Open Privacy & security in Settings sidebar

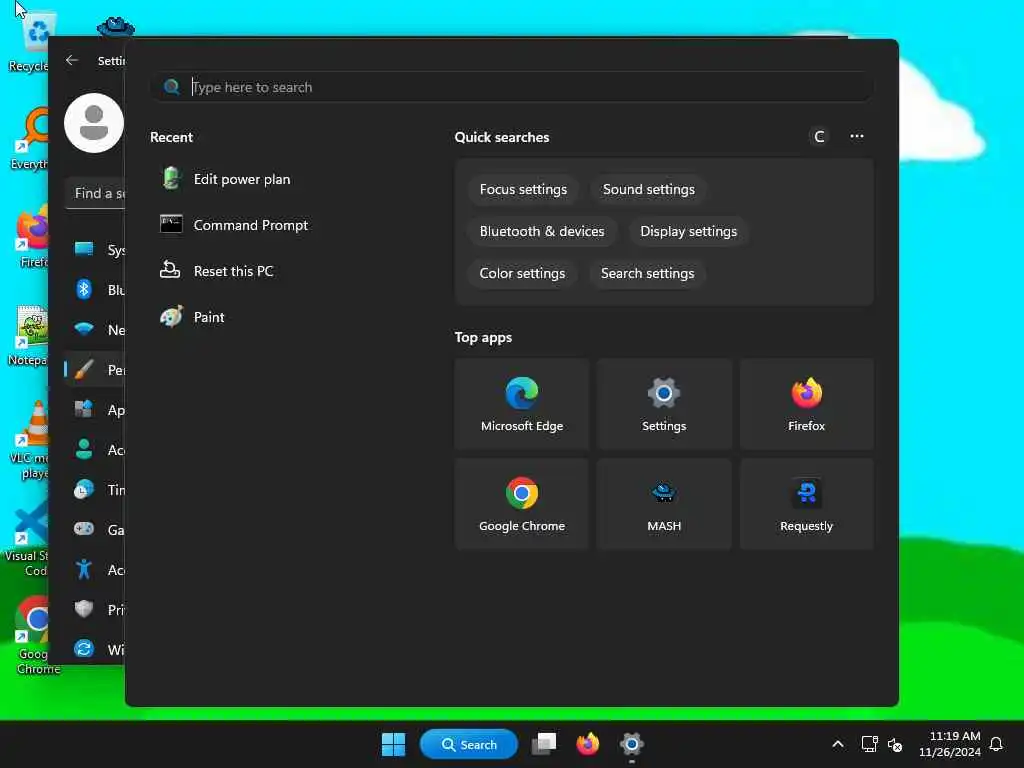point(95,609)
